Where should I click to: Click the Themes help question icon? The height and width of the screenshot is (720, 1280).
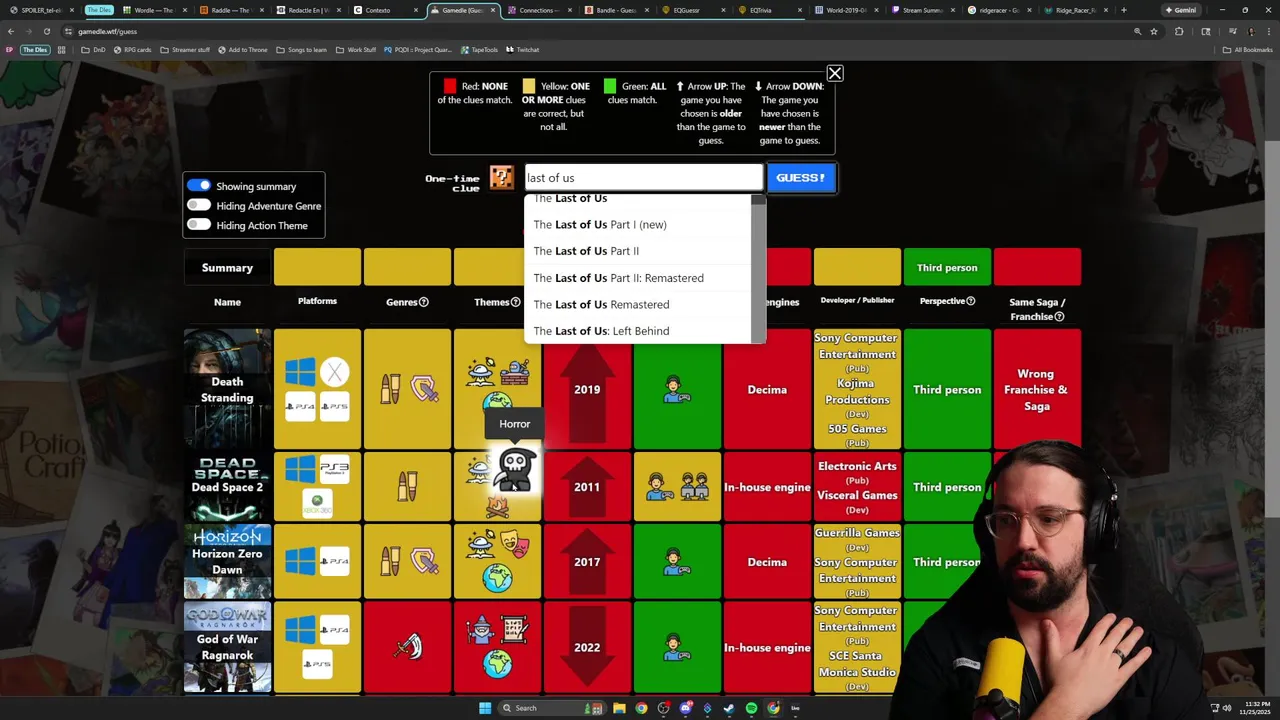(515, 302)
